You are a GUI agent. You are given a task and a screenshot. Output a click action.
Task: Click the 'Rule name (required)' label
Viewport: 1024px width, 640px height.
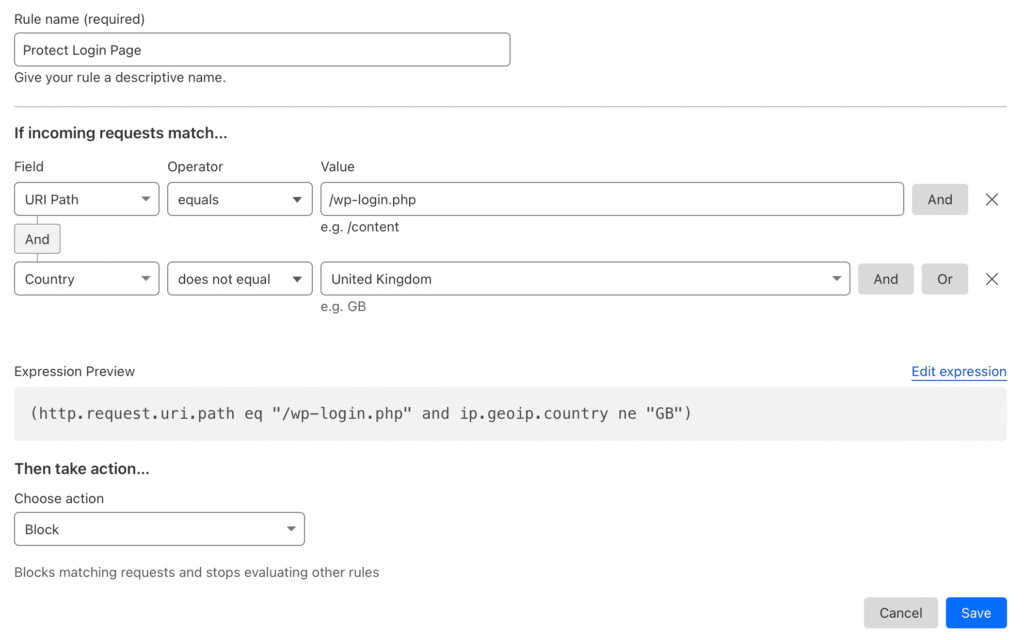80,19
